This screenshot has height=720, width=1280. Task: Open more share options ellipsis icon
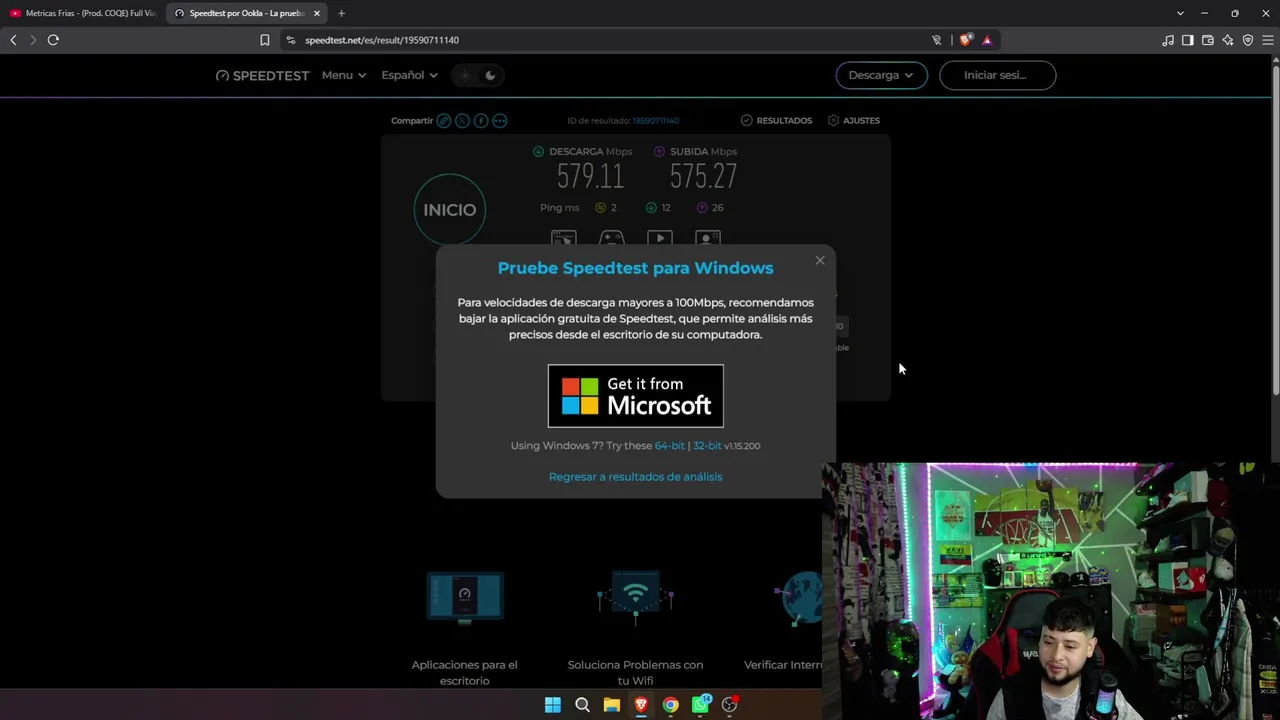tap(500, 121)
